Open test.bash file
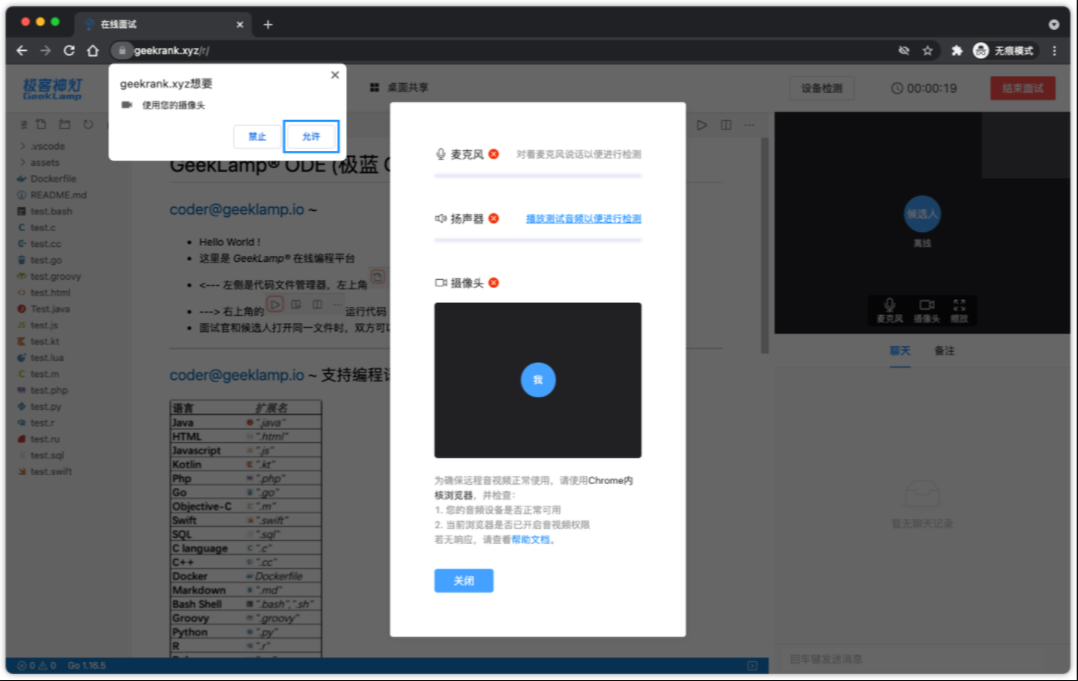This screenshot has height=681, width=1078. 51,211
